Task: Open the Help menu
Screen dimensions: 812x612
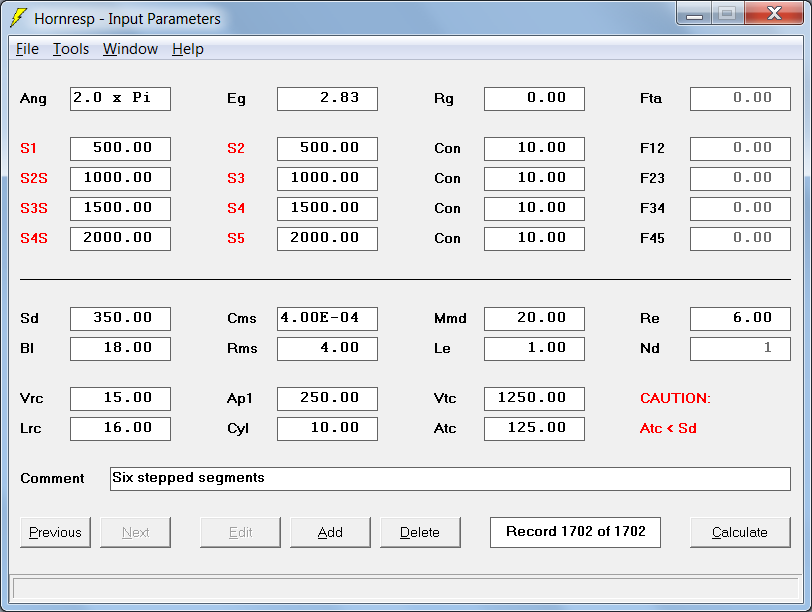Action: (187, 49)
